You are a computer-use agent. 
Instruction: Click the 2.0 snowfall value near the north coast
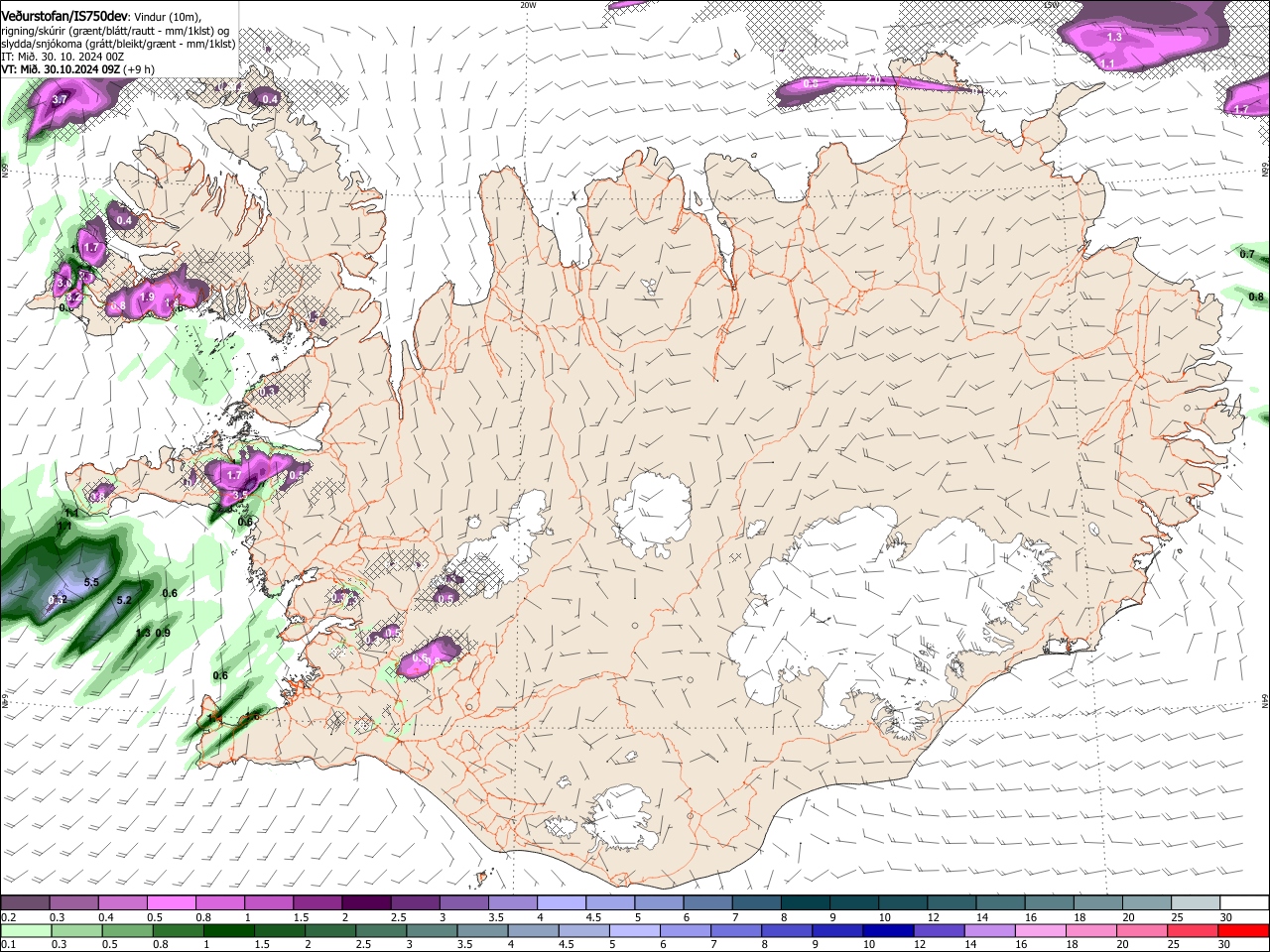(873, 80)
